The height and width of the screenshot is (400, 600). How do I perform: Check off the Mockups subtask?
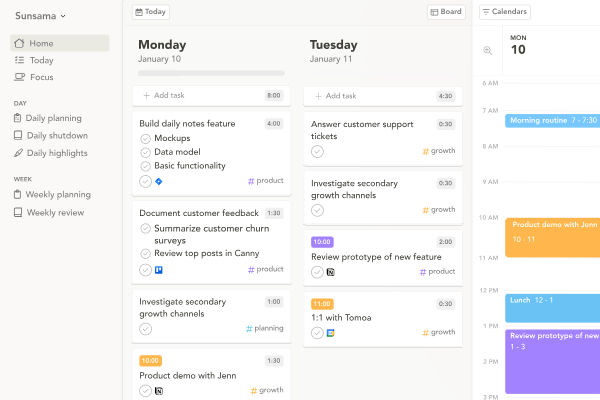(x=146, y=138)
